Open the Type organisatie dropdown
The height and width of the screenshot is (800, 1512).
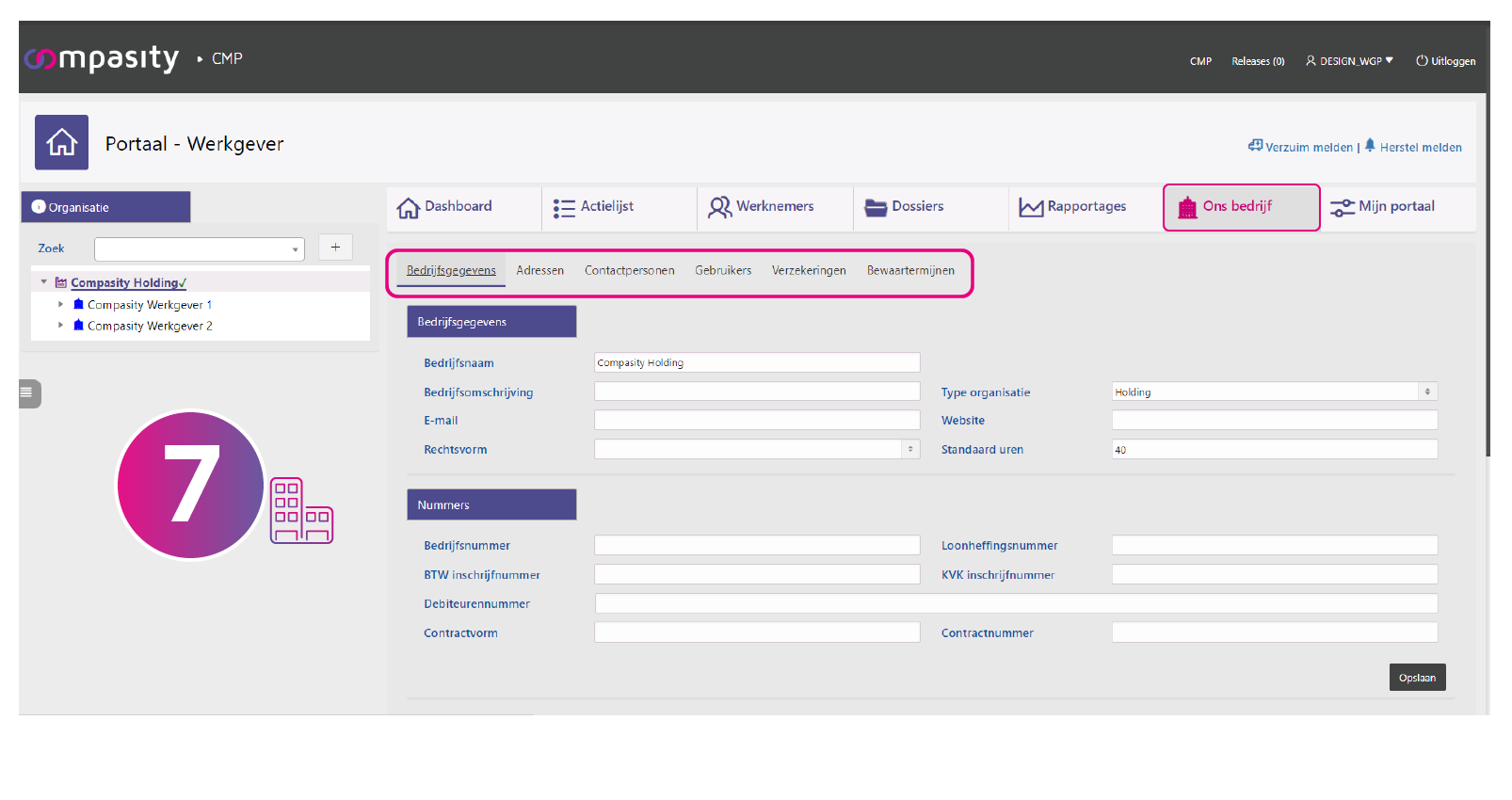pyautogui.click(x=1427, y=392)
